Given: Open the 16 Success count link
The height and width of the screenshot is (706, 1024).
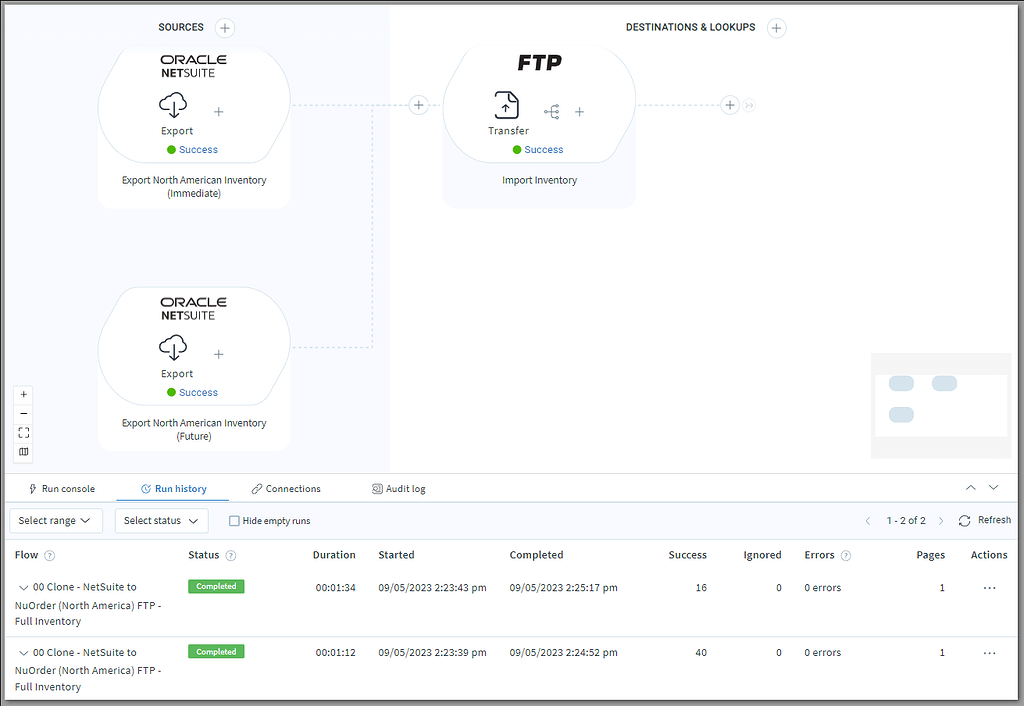Looking at the screenshot, I should click(x=701, y=587).
